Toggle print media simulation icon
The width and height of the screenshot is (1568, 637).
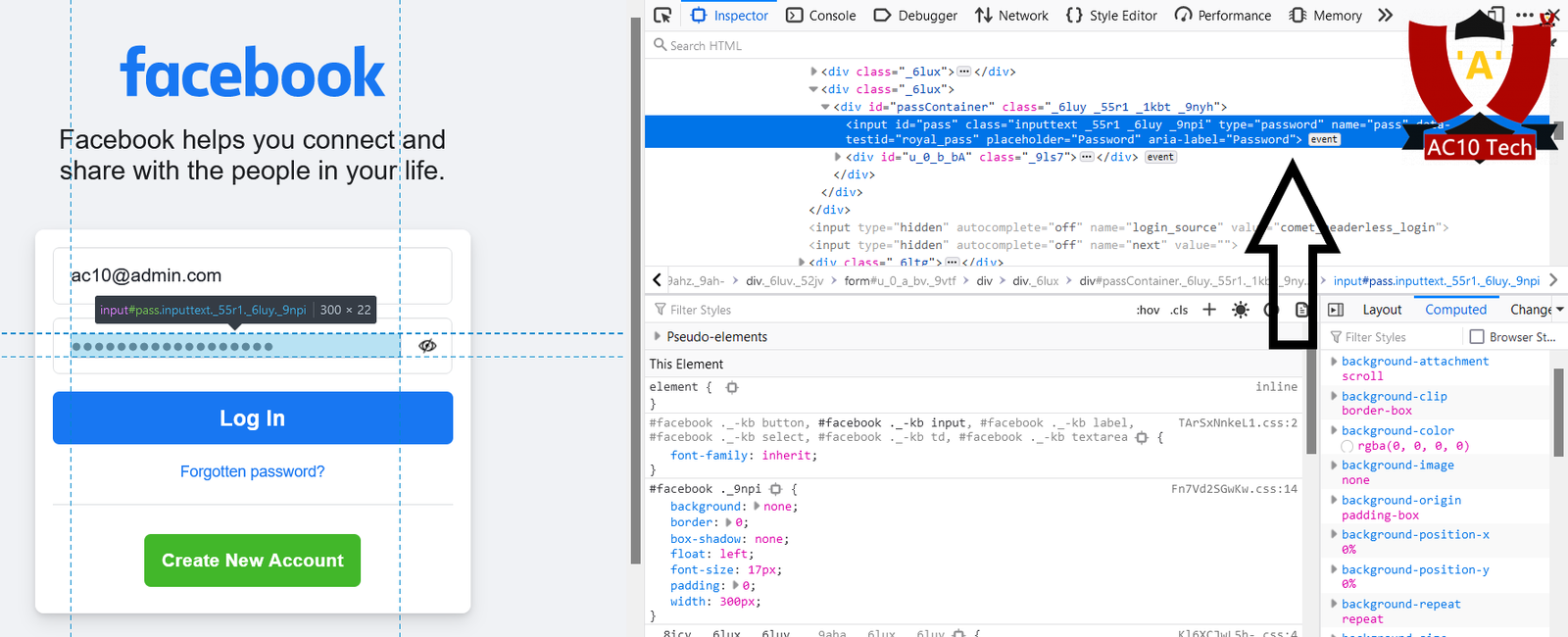coord(1301,310)
